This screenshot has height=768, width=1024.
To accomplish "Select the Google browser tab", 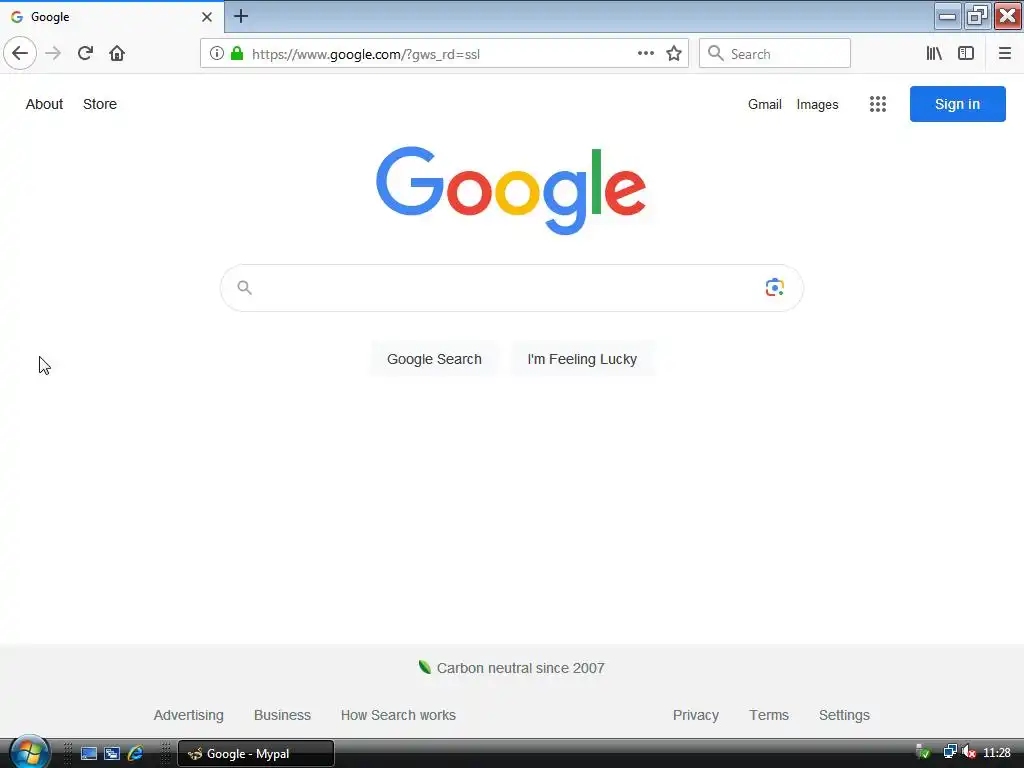I will [x=112, y=17].
